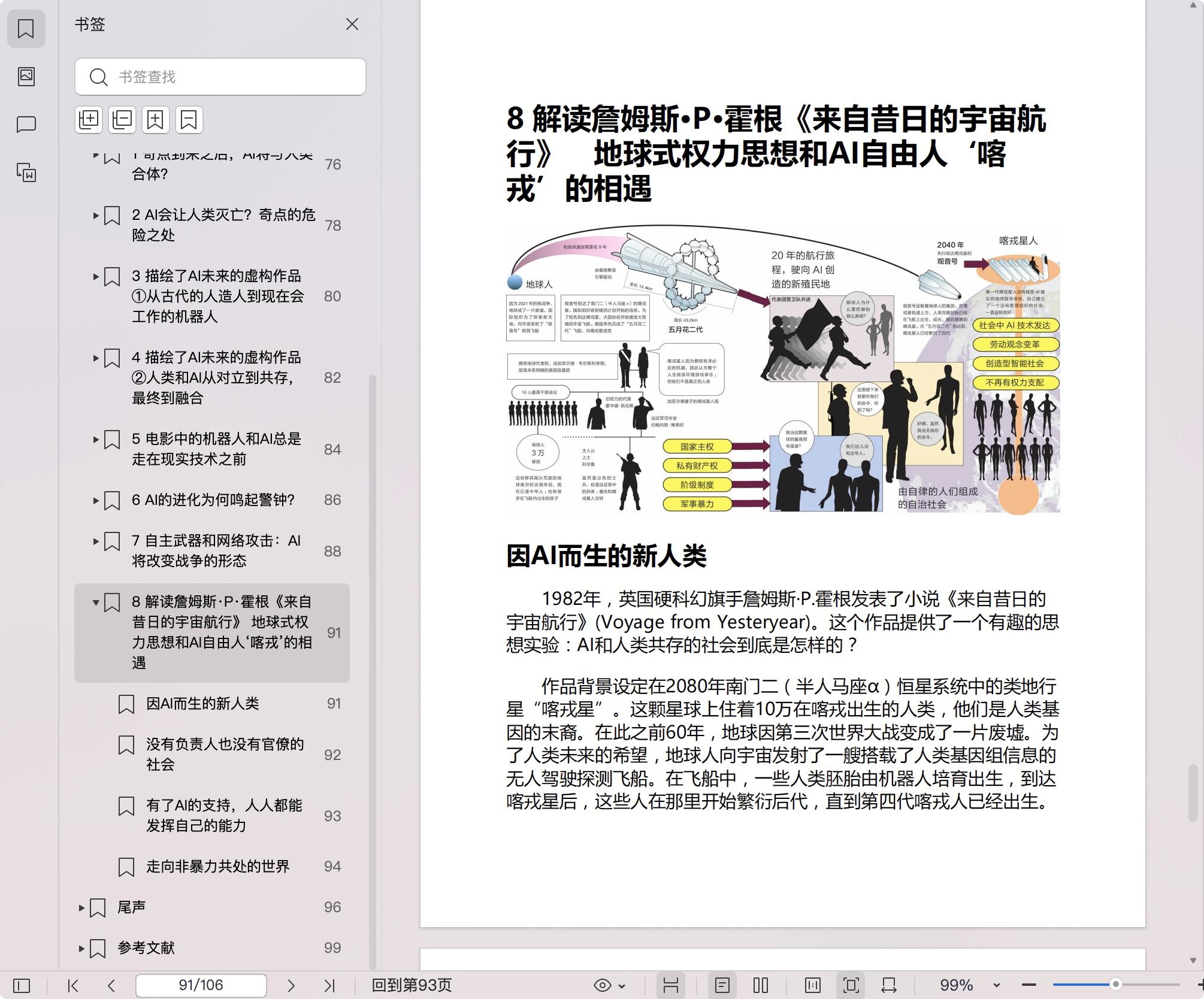Viewport: 1204px width, 999px height.
Task: Click the page number field 91/106
Action: [x=201, y=985]
